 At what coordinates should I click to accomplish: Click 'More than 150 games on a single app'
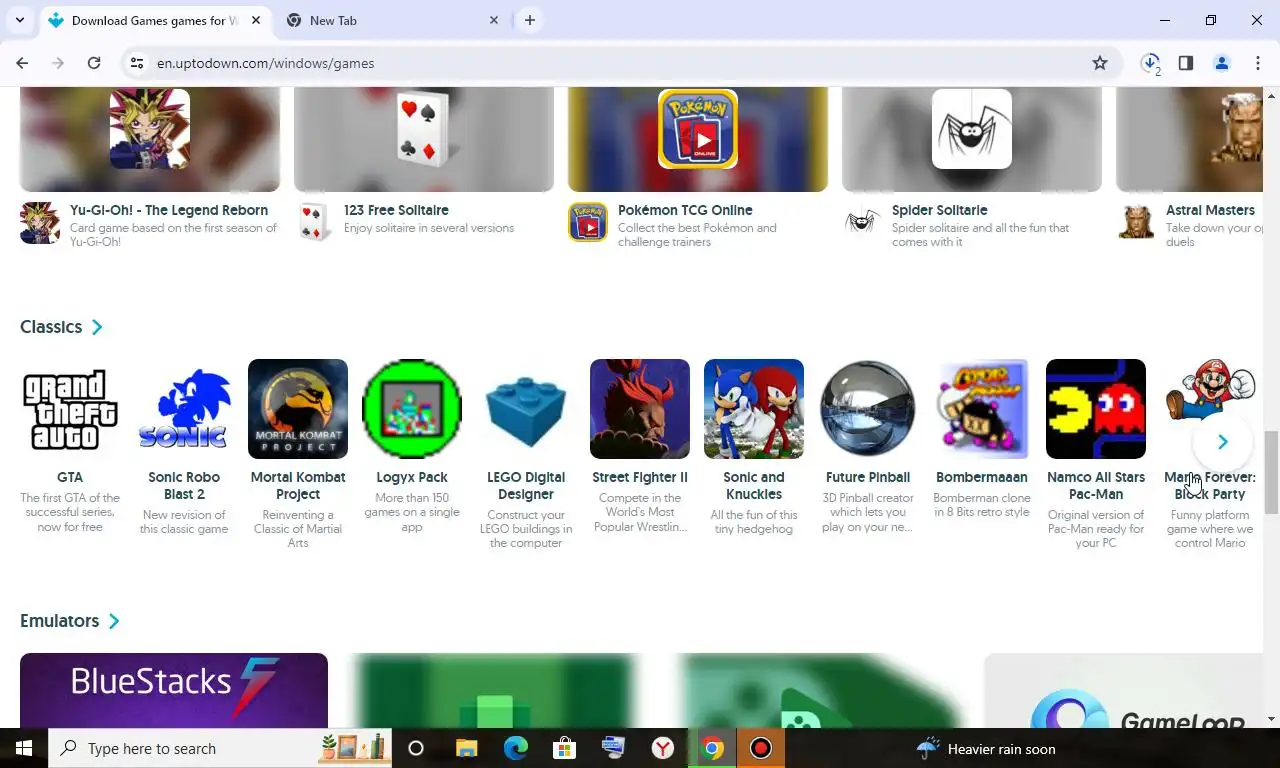click(412, 512)
